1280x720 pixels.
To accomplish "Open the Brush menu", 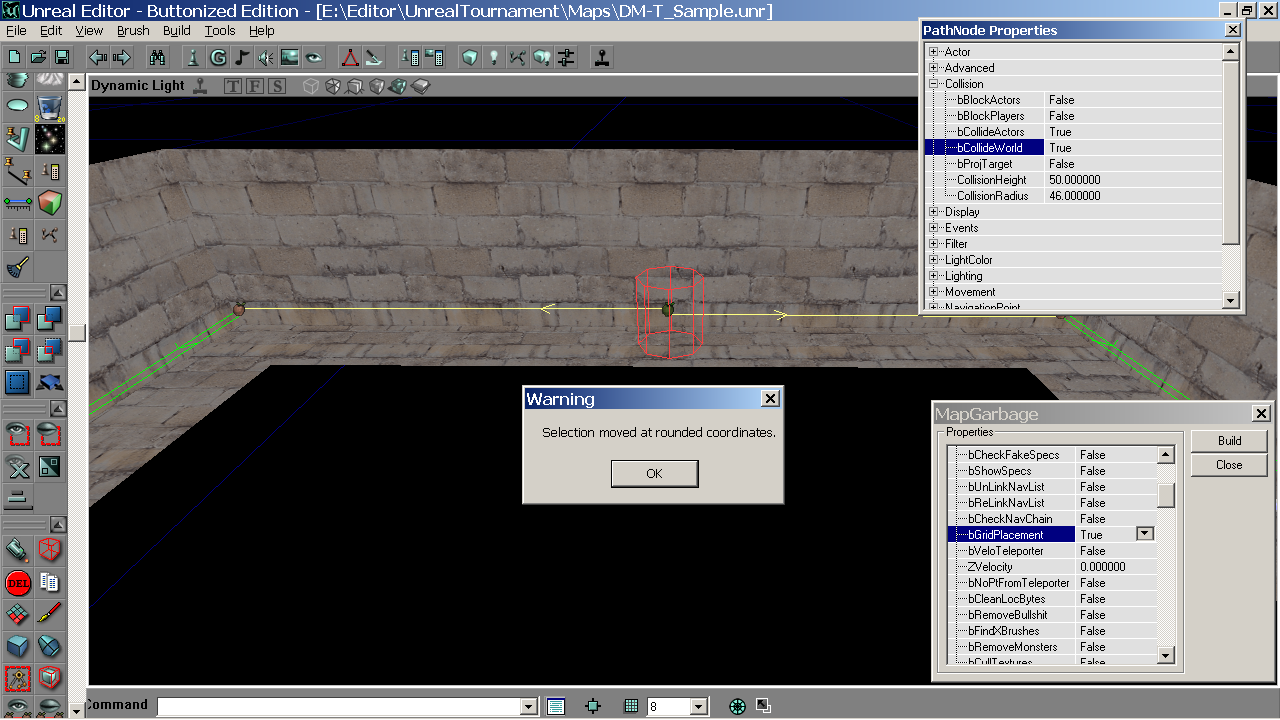I will point(133,31).
